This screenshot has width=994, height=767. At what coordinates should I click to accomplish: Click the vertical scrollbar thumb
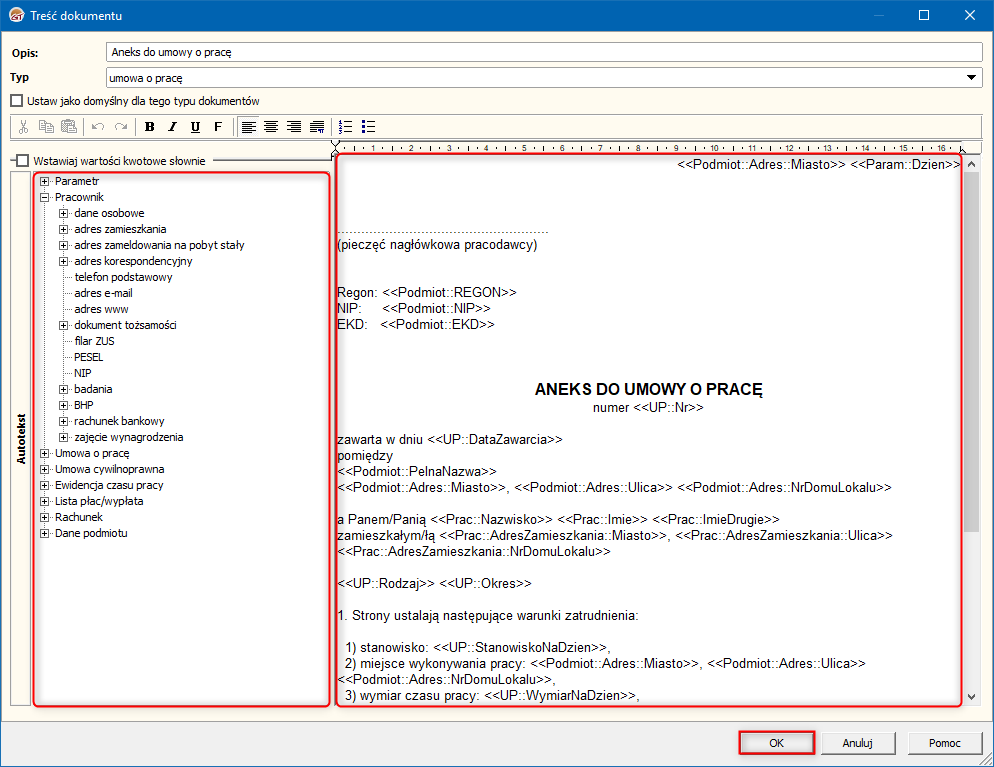click(x=971, y=352)
